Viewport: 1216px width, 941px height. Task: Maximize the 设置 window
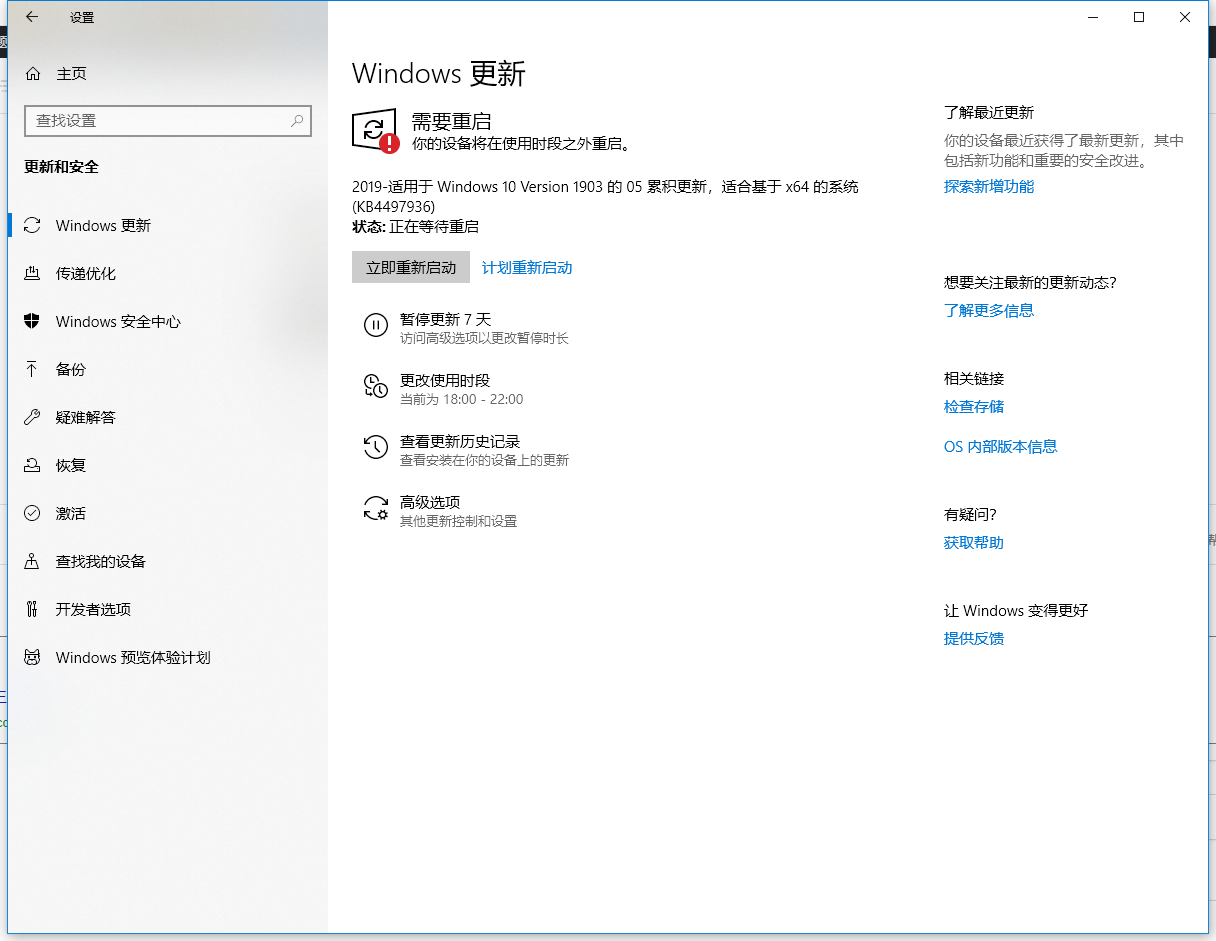(1139, 17)
